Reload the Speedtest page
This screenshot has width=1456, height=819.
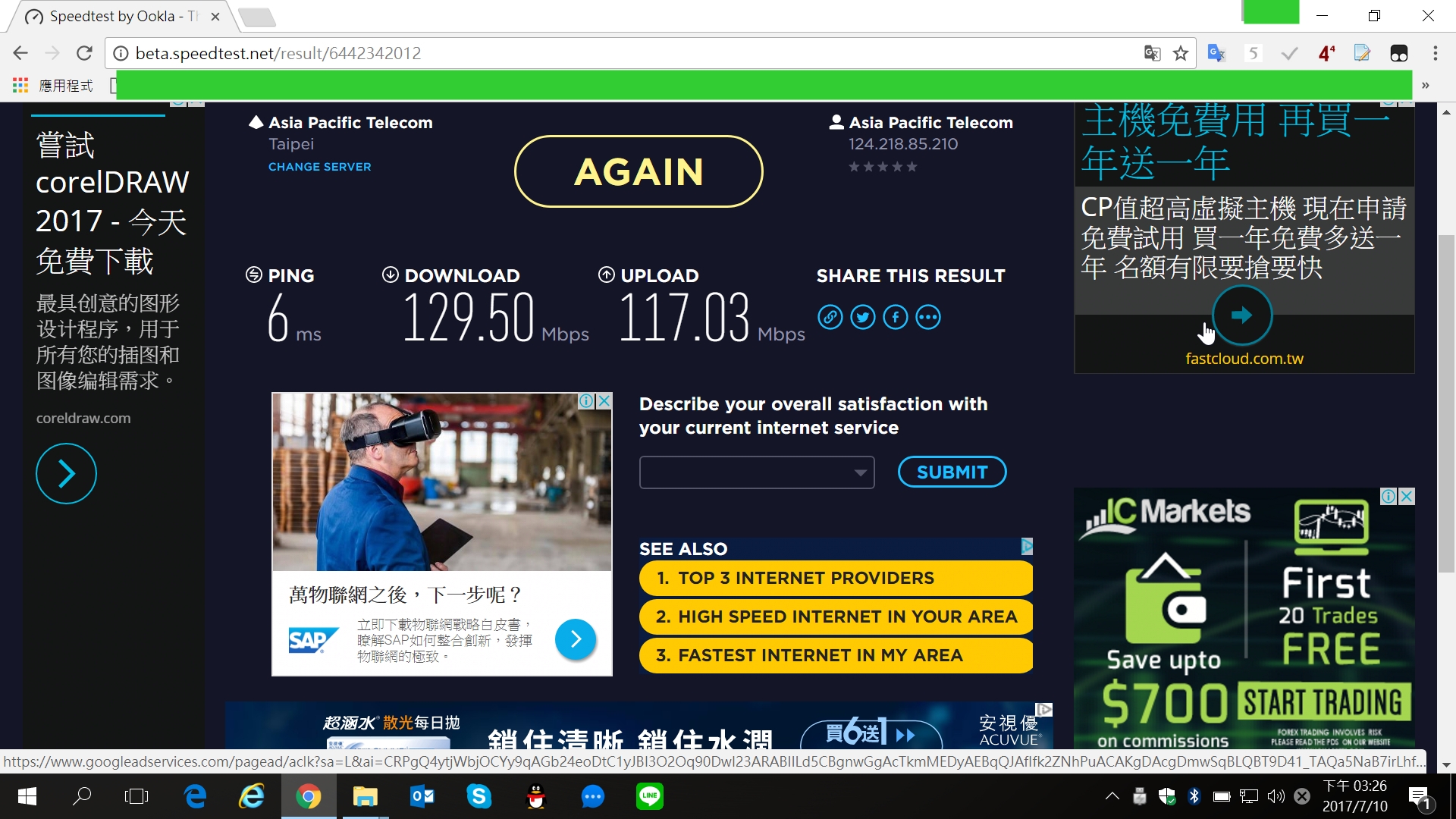pos(84,53)
